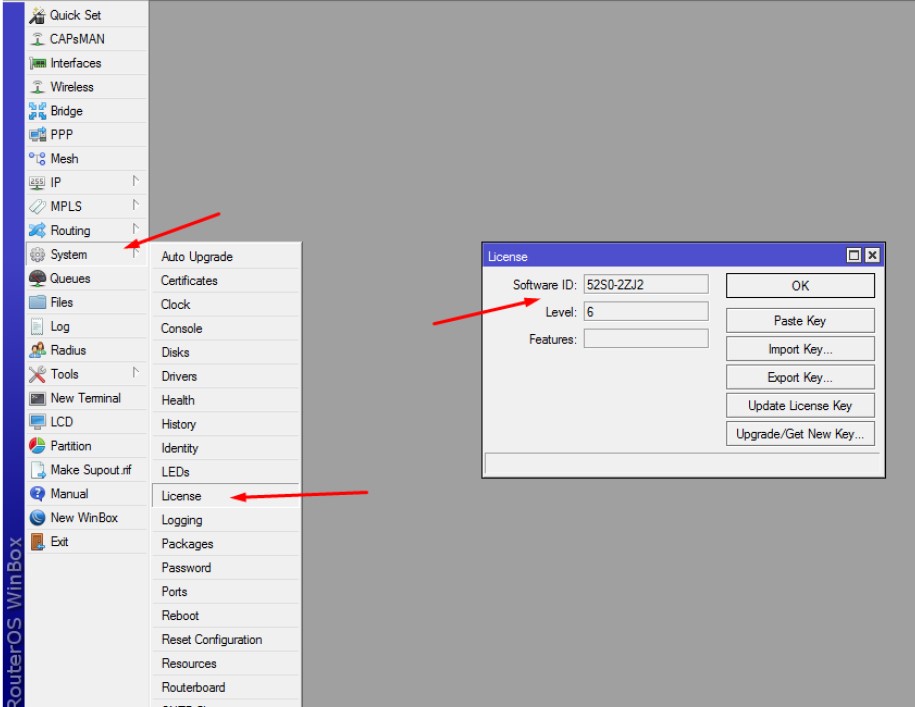
Task: Click the Bridge icon in sidebar
Action: click(37, 111)
